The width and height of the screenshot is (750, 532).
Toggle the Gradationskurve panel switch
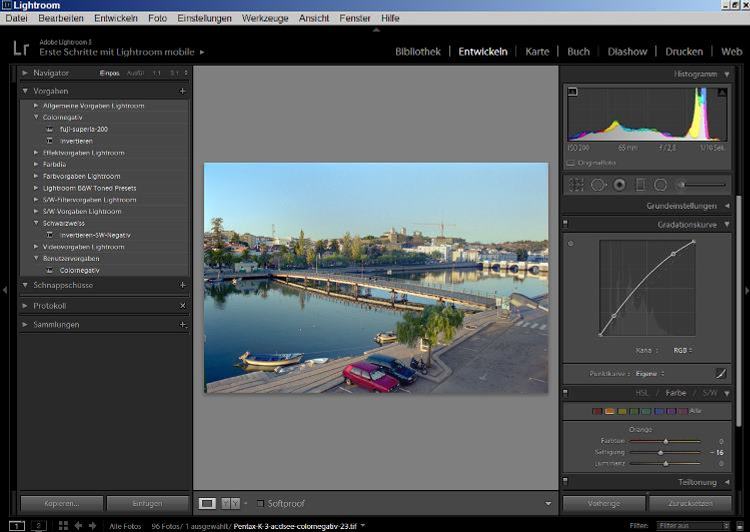pos(566,225)
